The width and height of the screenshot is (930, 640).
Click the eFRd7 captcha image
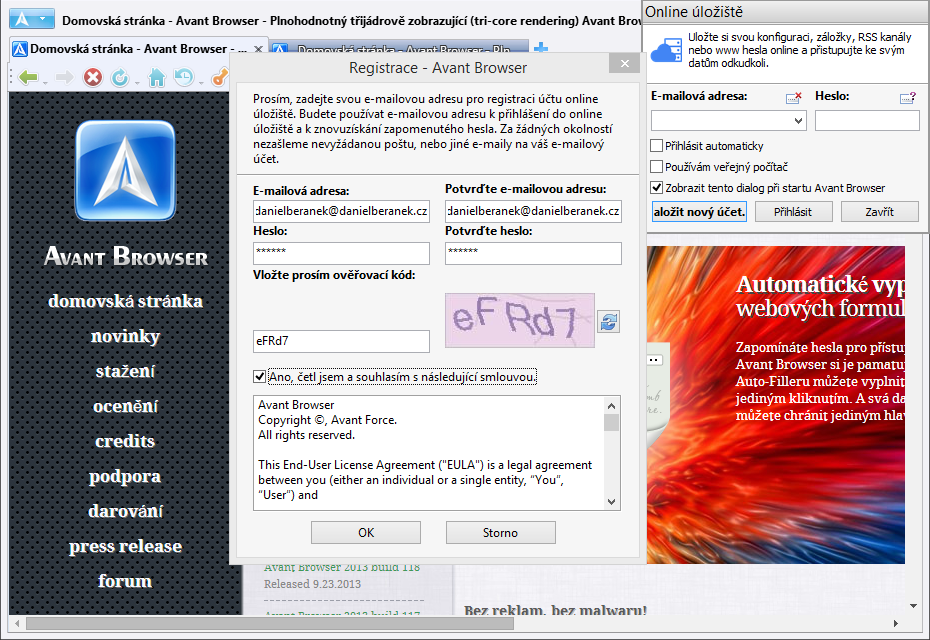(520, 320)
